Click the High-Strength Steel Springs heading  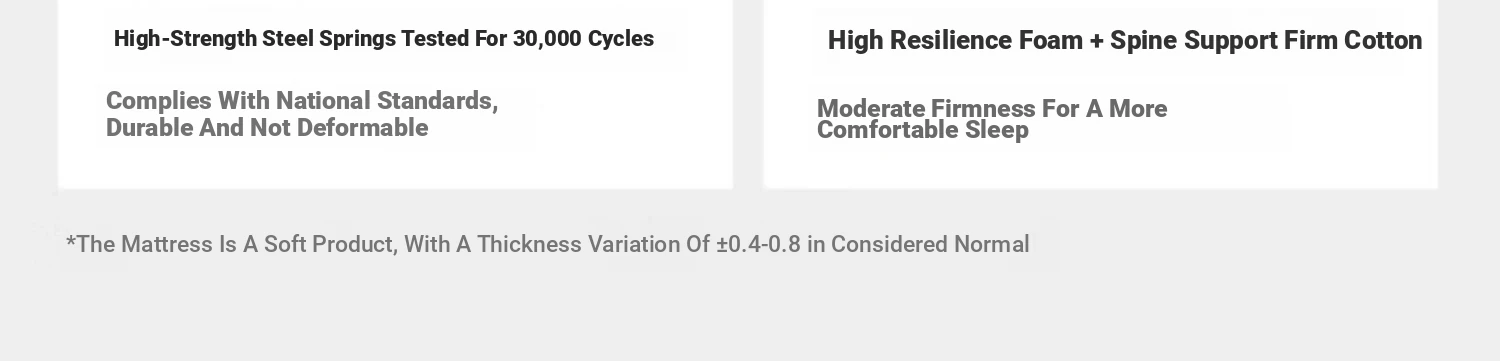point(384,39)
